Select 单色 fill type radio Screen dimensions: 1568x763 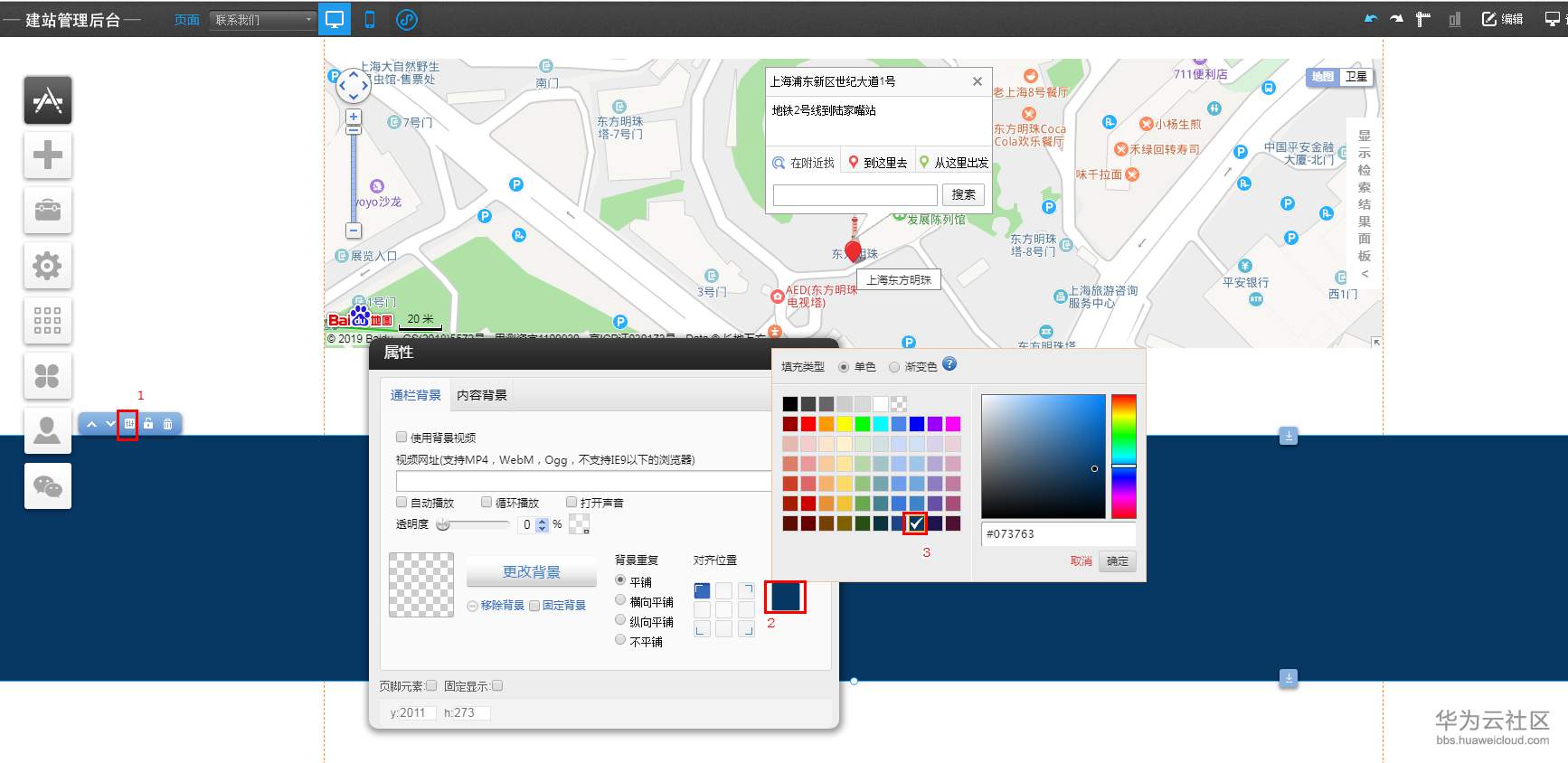[x=844, y=367]
